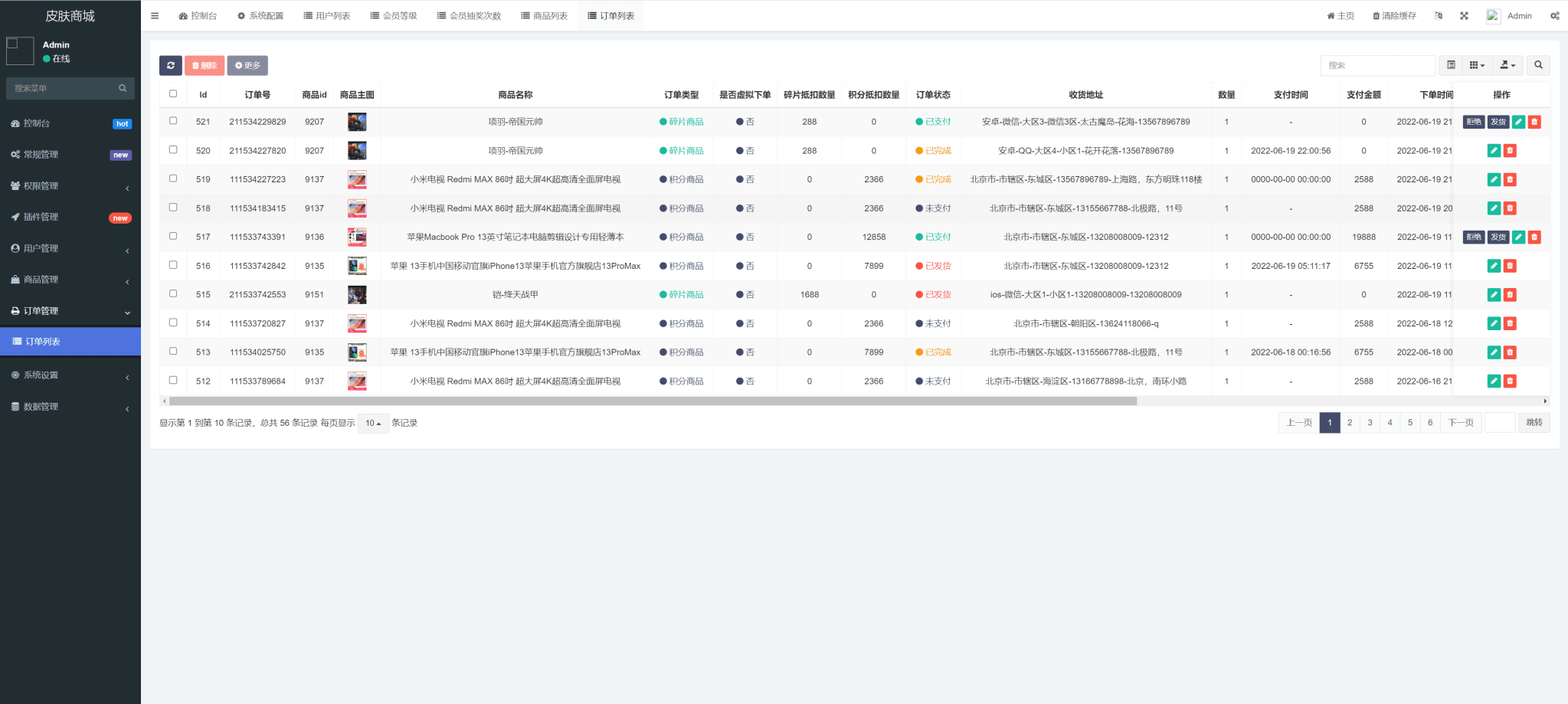Screen dimensions: 1568x704
Task: Check the checkbox for order 519
Action: [173, 178]
